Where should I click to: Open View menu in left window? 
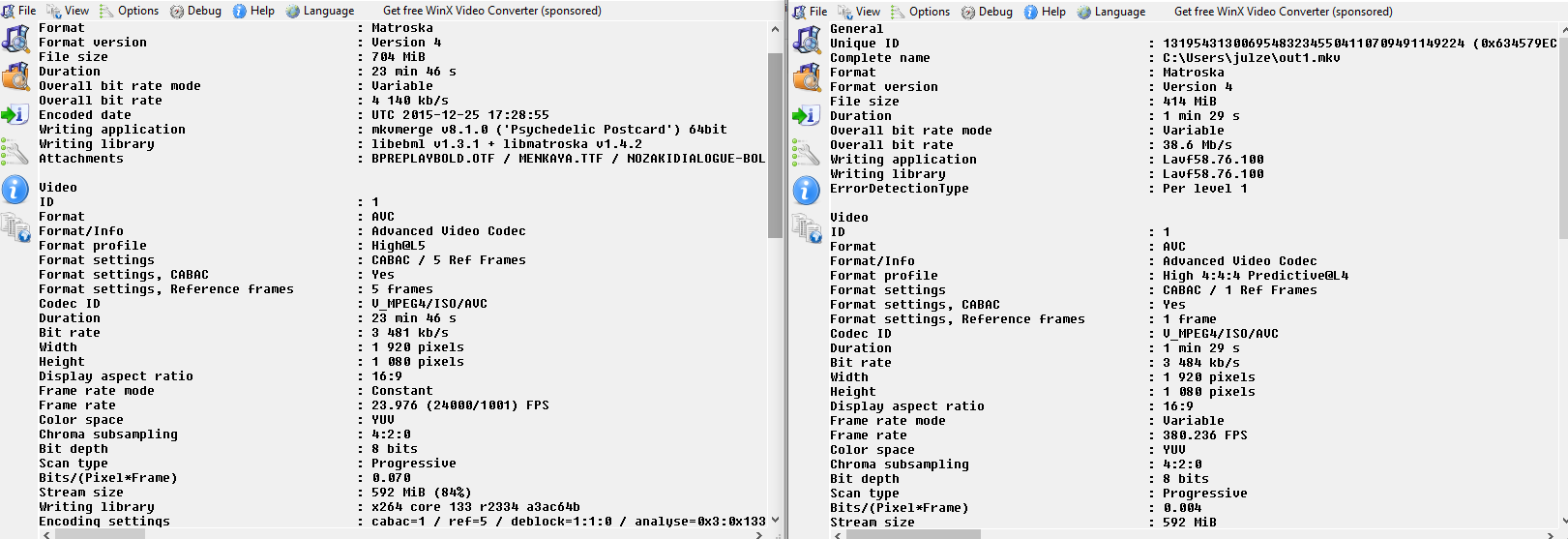(69, 11)
